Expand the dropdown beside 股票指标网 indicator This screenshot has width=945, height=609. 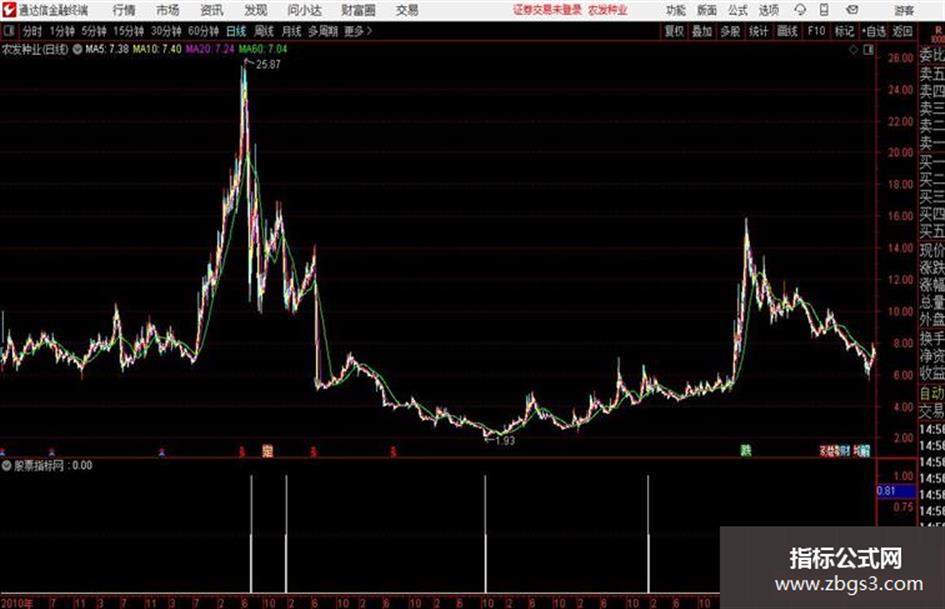pyautogui.click(x=7, y=465)
